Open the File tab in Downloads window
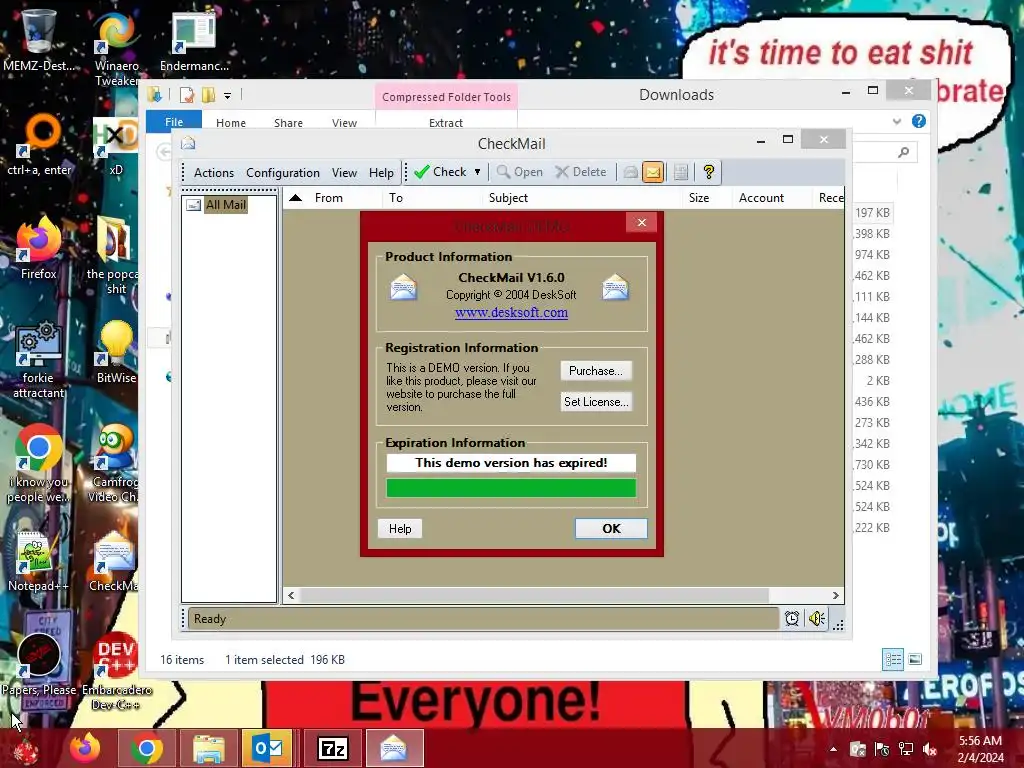Screen dimensions: 1024x768 (174, 122)
